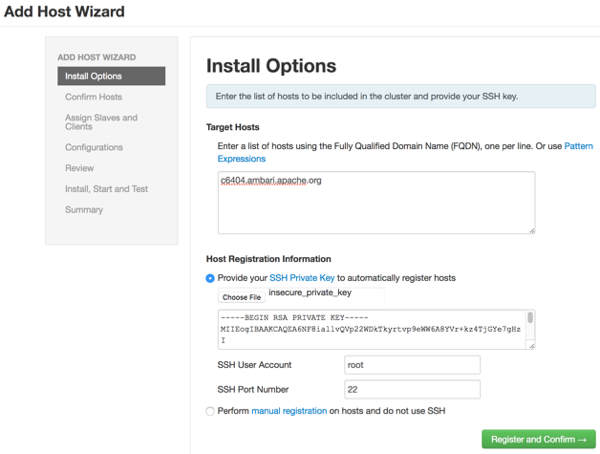Select Provide your SSH Private Key radio
Screen dimensions: 600x454
point(210,278)
